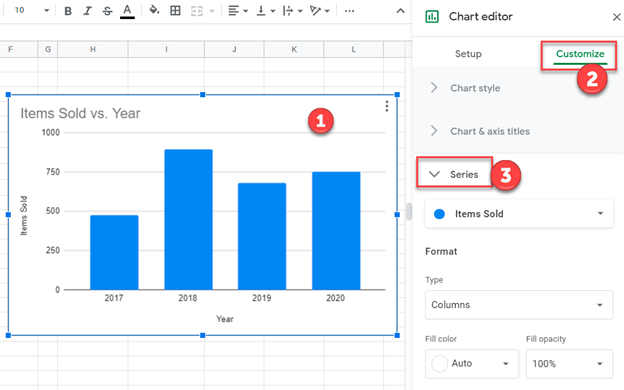Image resolution: width=624 pixels, height=390 pixels.
Task: Close the Chart editor panel
Action: click(616, 17)
